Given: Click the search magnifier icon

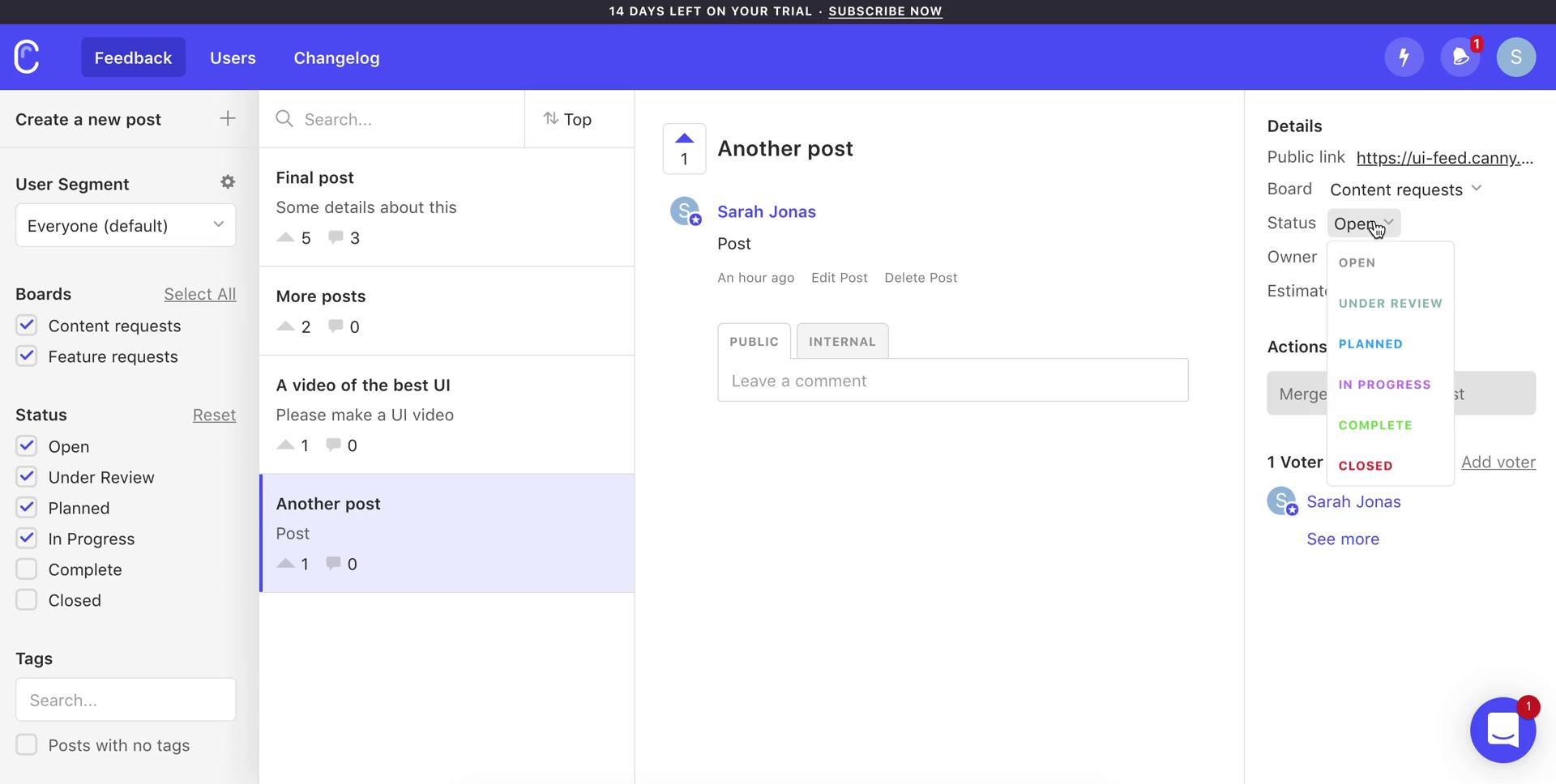Looking at the screenshot, I should [284, 119].
